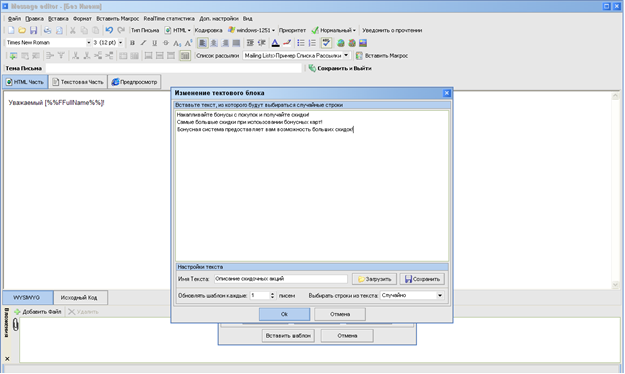This screenshot has height=374, width=625.
Task: Click the Increase indent icon
Action: (x=250, y=43)
